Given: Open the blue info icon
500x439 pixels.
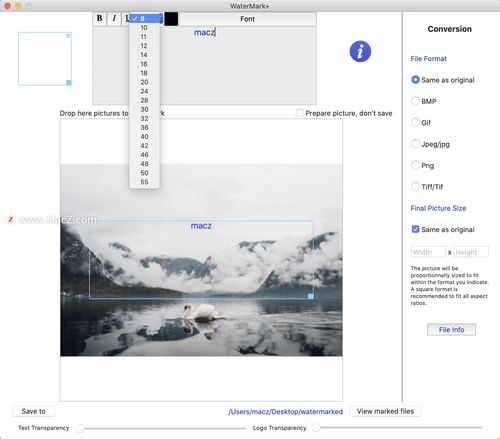Looking at the screenshot, I should pos(360,52).
